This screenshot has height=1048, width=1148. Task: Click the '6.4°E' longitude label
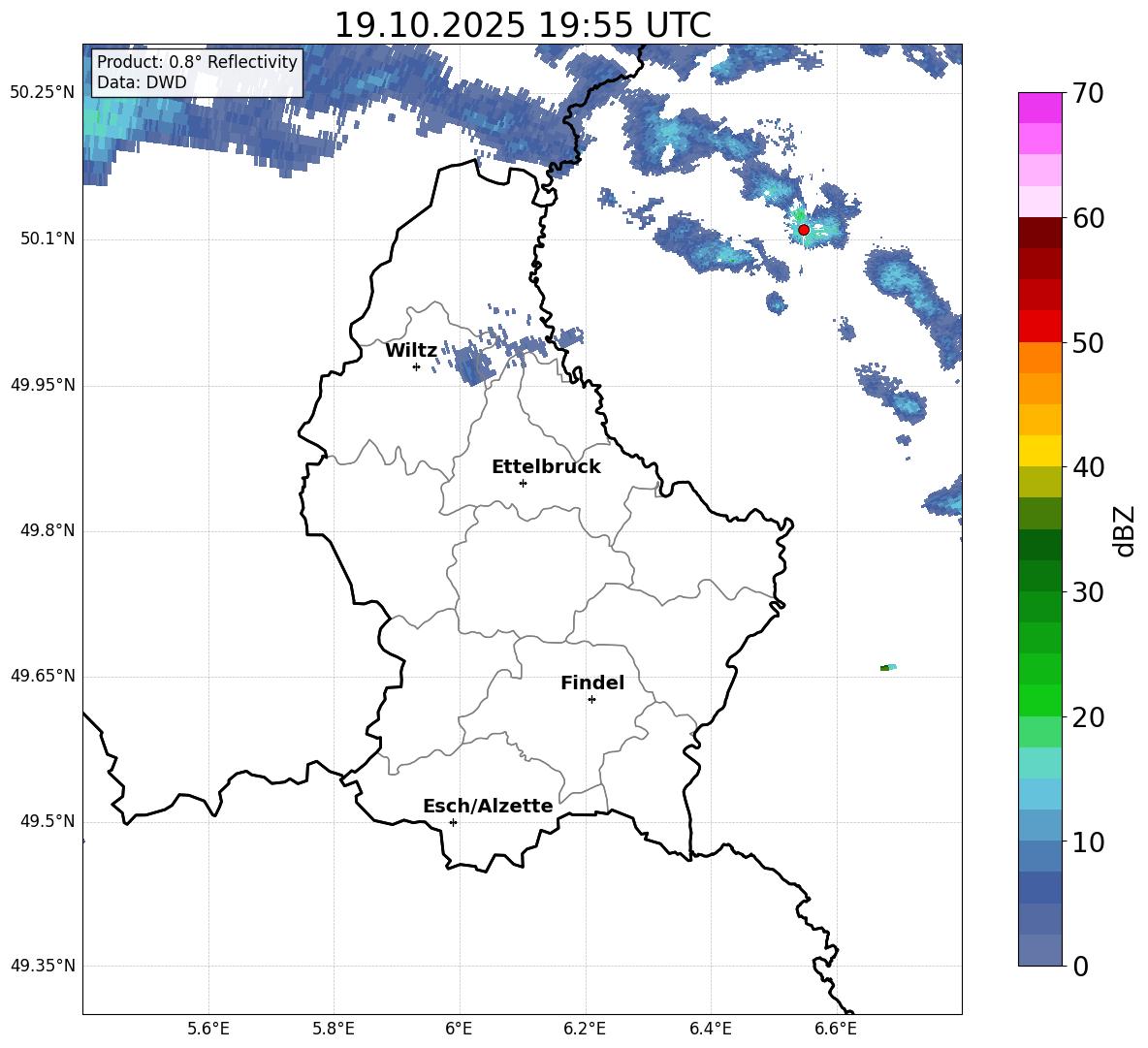tap(710, 1029)
